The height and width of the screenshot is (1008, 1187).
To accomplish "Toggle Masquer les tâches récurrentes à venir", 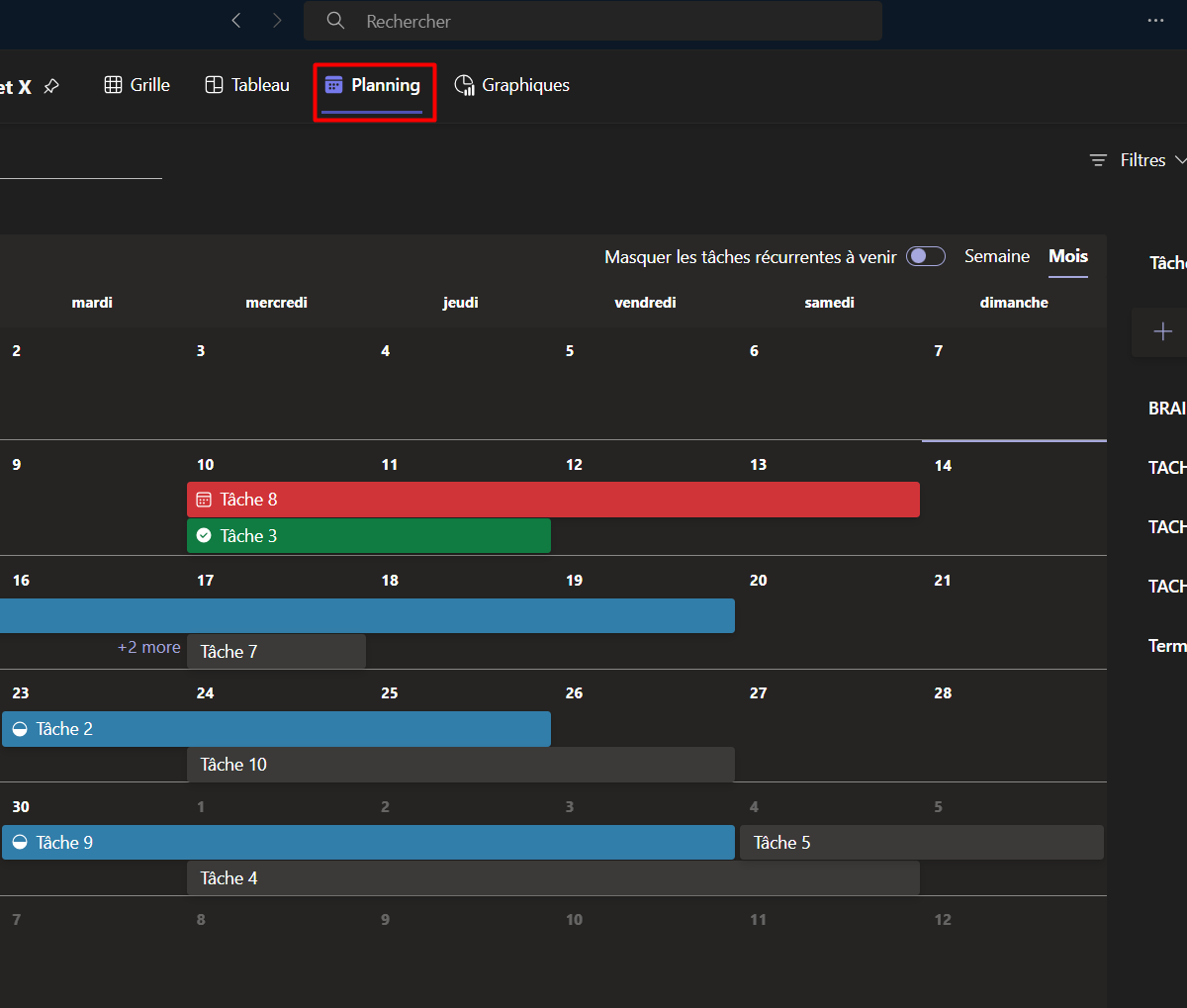I will (926, 257).
